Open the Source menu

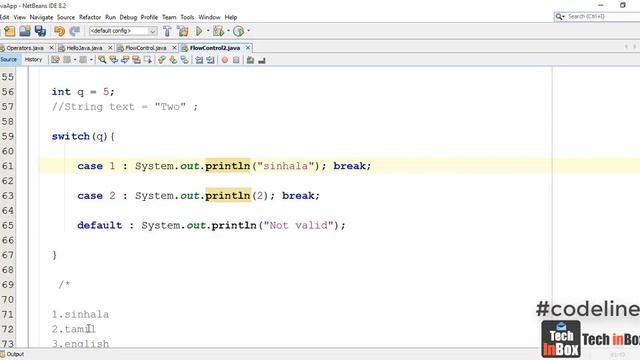coord(66,17)
